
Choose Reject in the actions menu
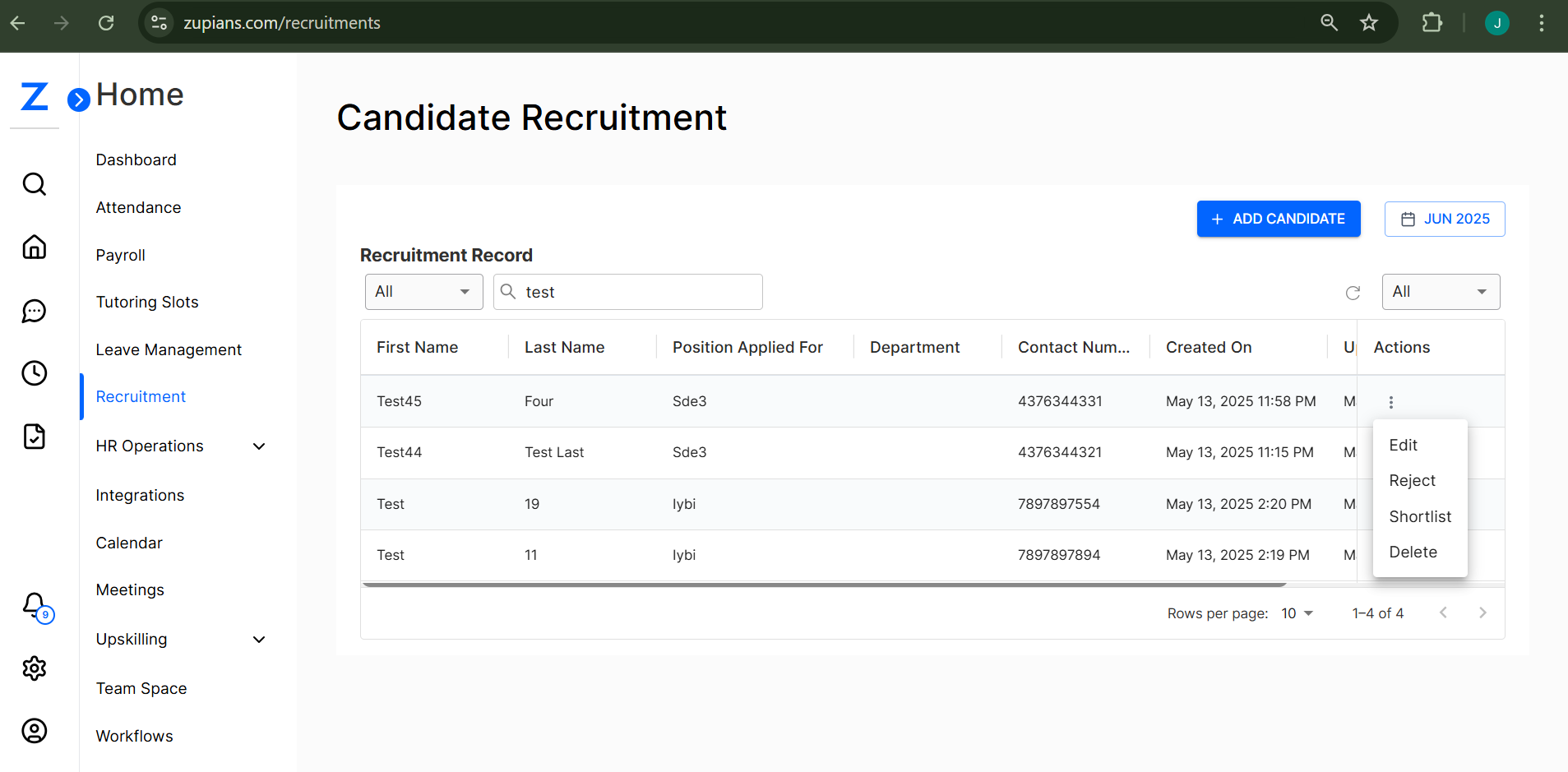click(1412, 481)
